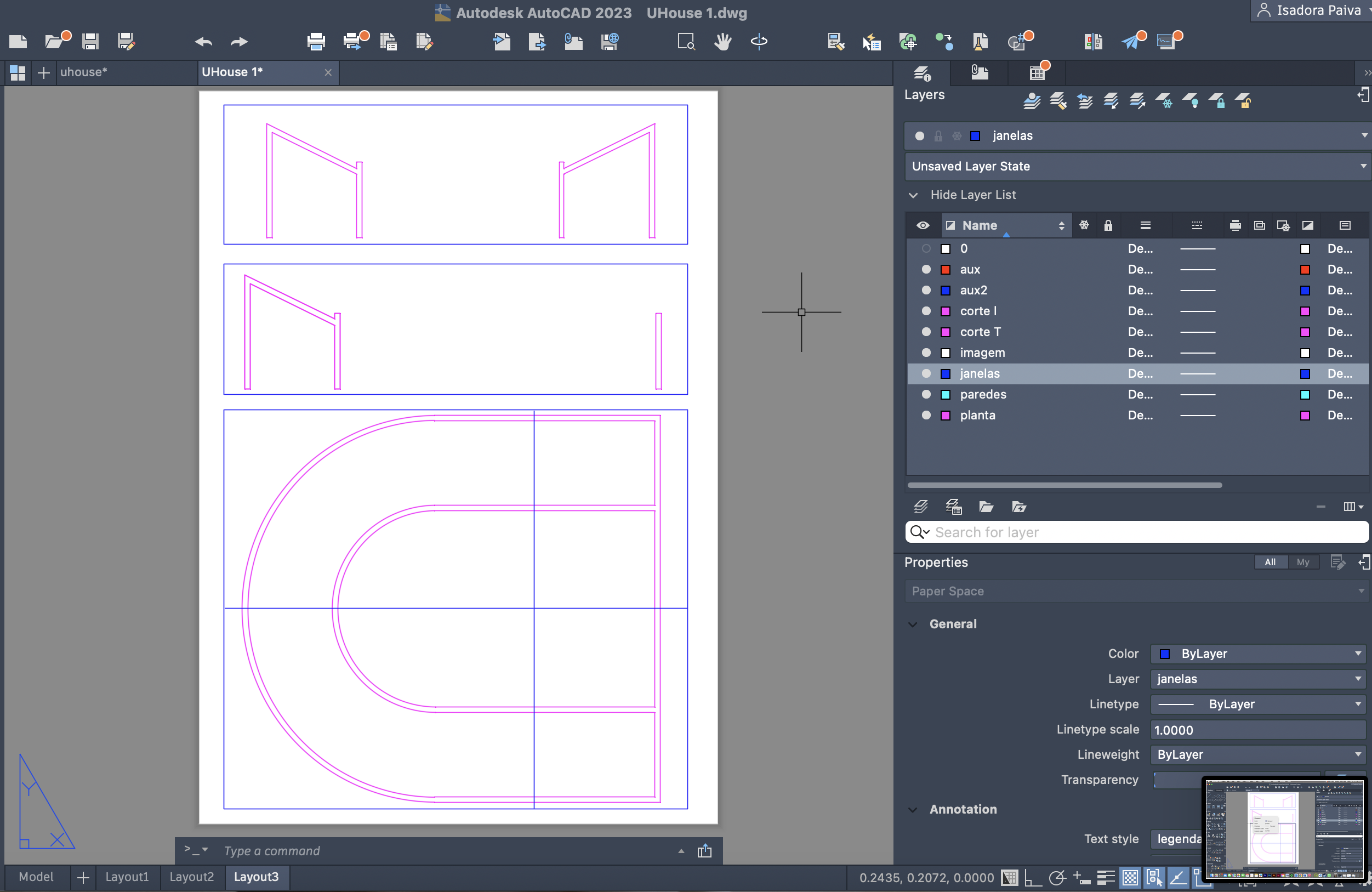Click the Redo arrow icon
The height and width of the screenshot is (892, 1372).
[238, 42]
